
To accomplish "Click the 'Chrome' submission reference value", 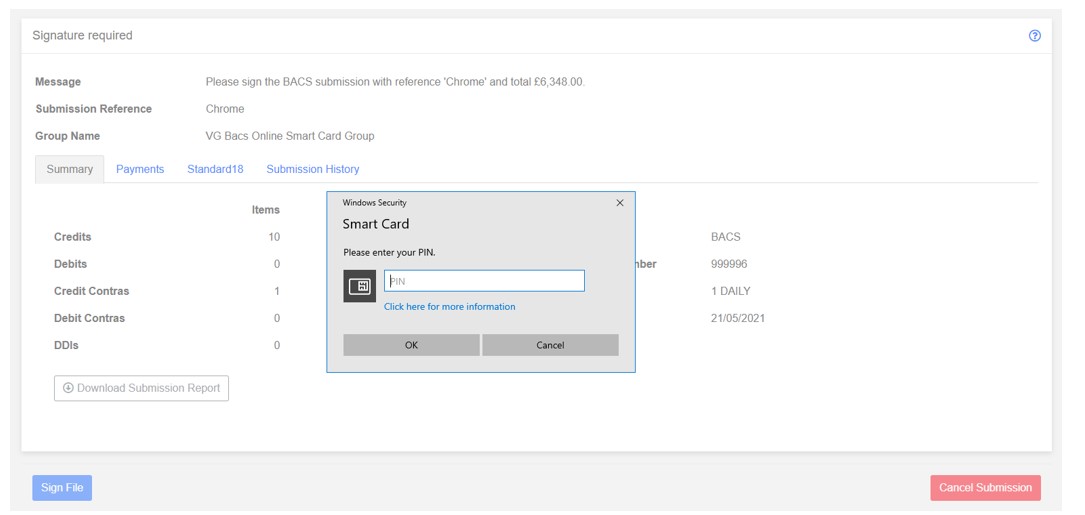I will (225, 109).
